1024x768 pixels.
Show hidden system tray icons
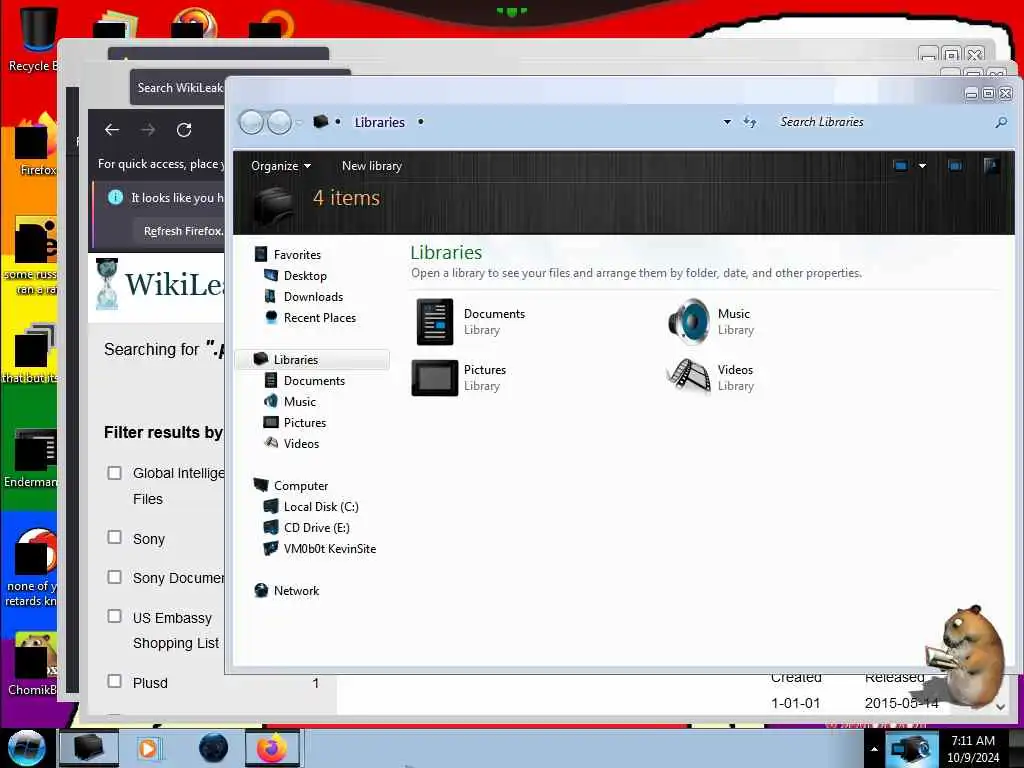[874, 749]
